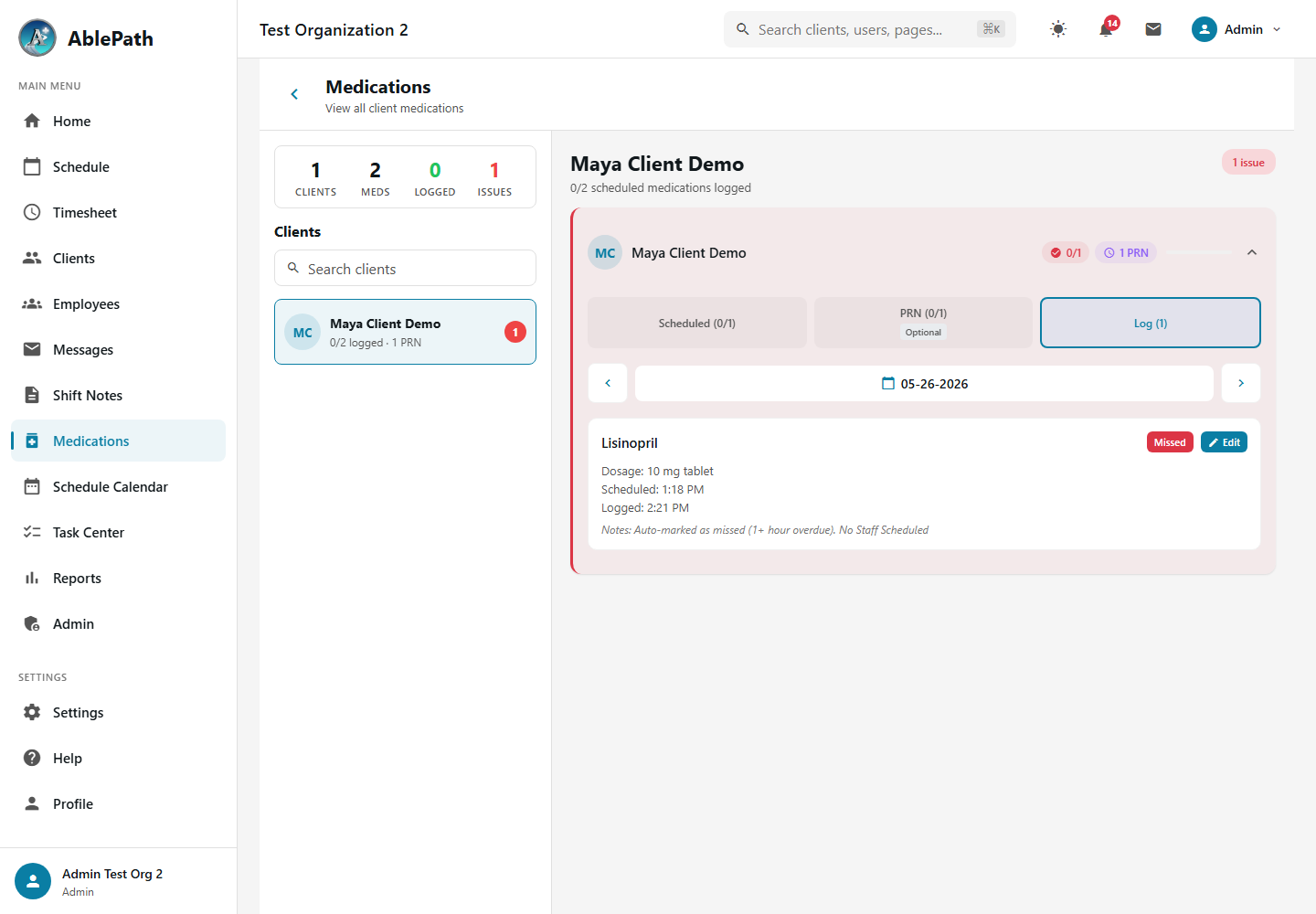
Task: Open Admin section in the sidebar
Action: pos(118,623)
